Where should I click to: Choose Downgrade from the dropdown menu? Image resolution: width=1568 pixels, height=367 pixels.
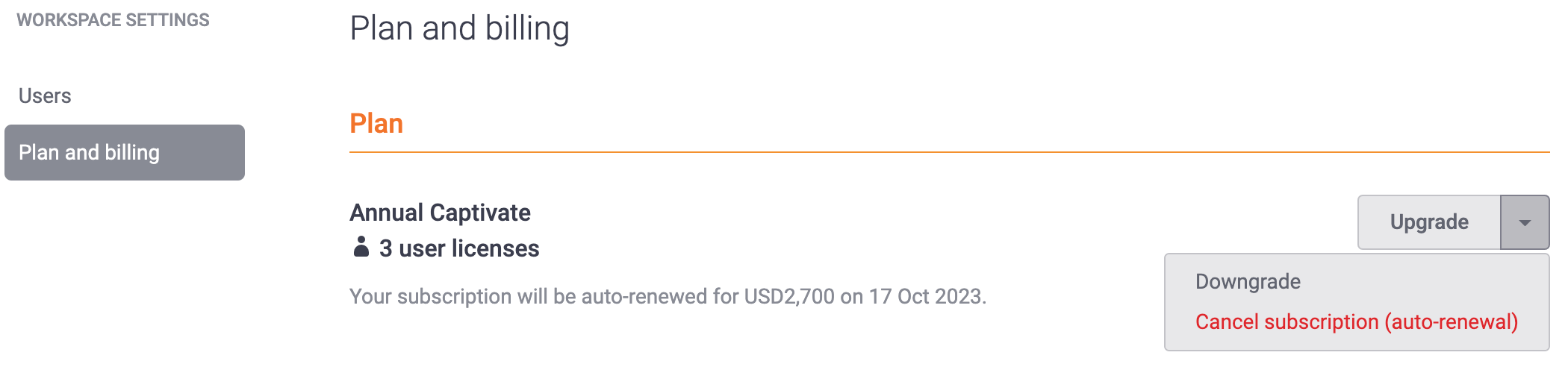click(1248, 281)
